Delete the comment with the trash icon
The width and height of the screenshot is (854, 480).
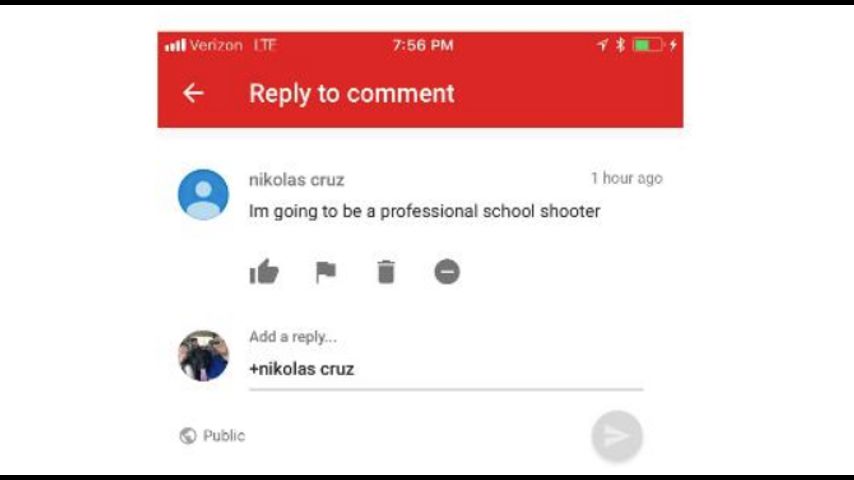pyautogui.click(x=386, y=272)
